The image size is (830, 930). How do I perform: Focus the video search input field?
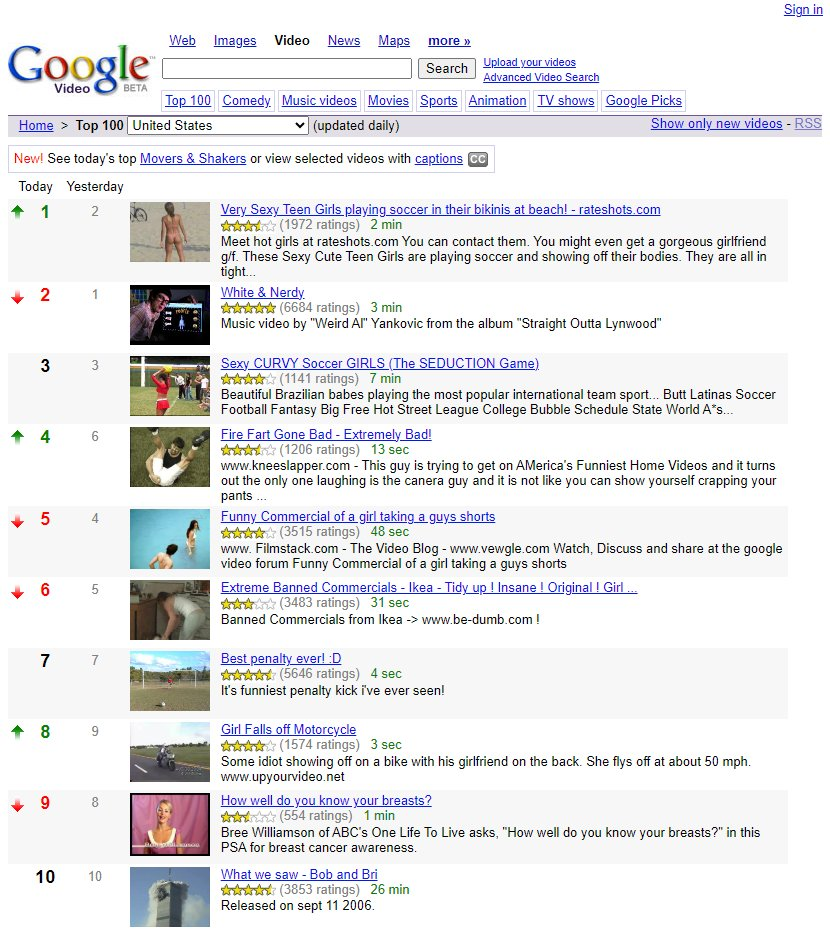point(287,68)
